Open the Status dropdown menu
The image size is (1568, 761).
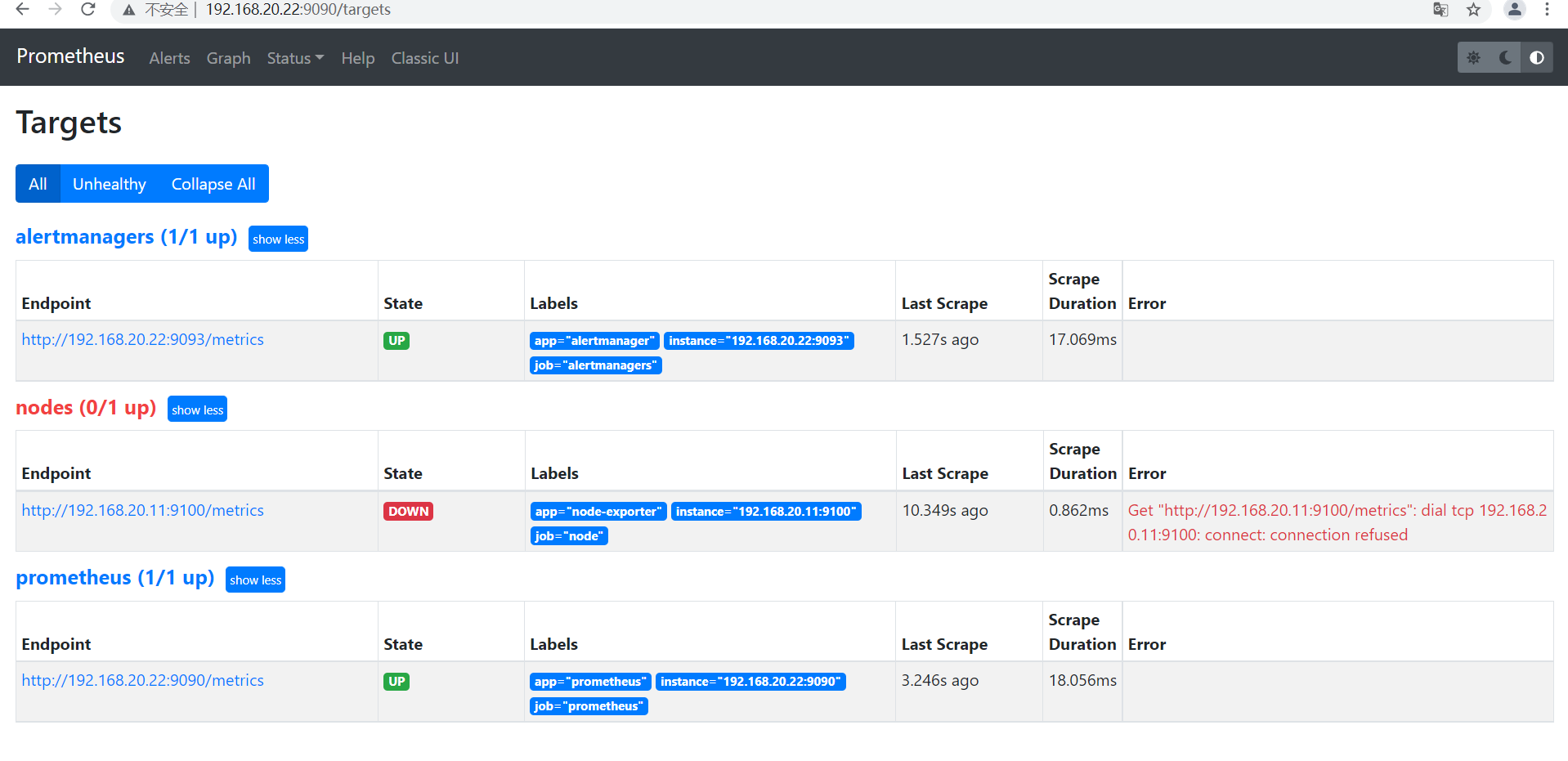(x=295, y=58)
